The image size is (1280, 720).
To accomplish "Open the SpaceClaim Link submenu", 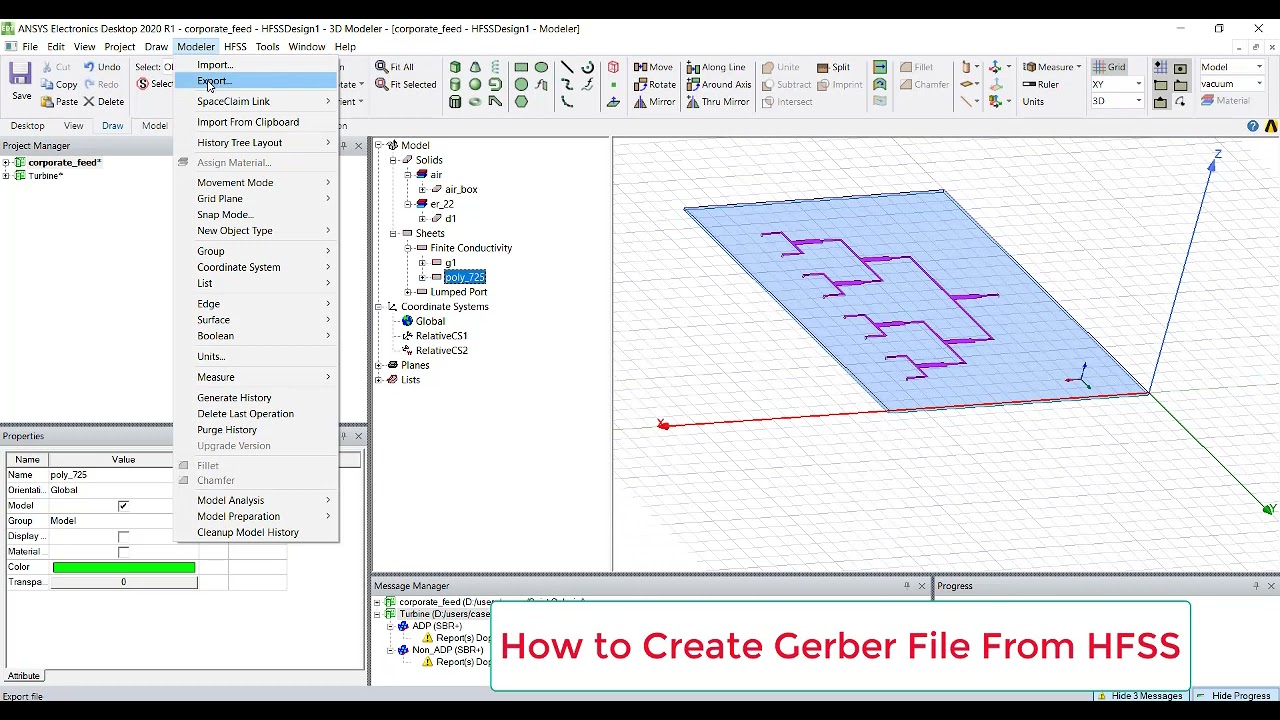I will pos(256,101).
